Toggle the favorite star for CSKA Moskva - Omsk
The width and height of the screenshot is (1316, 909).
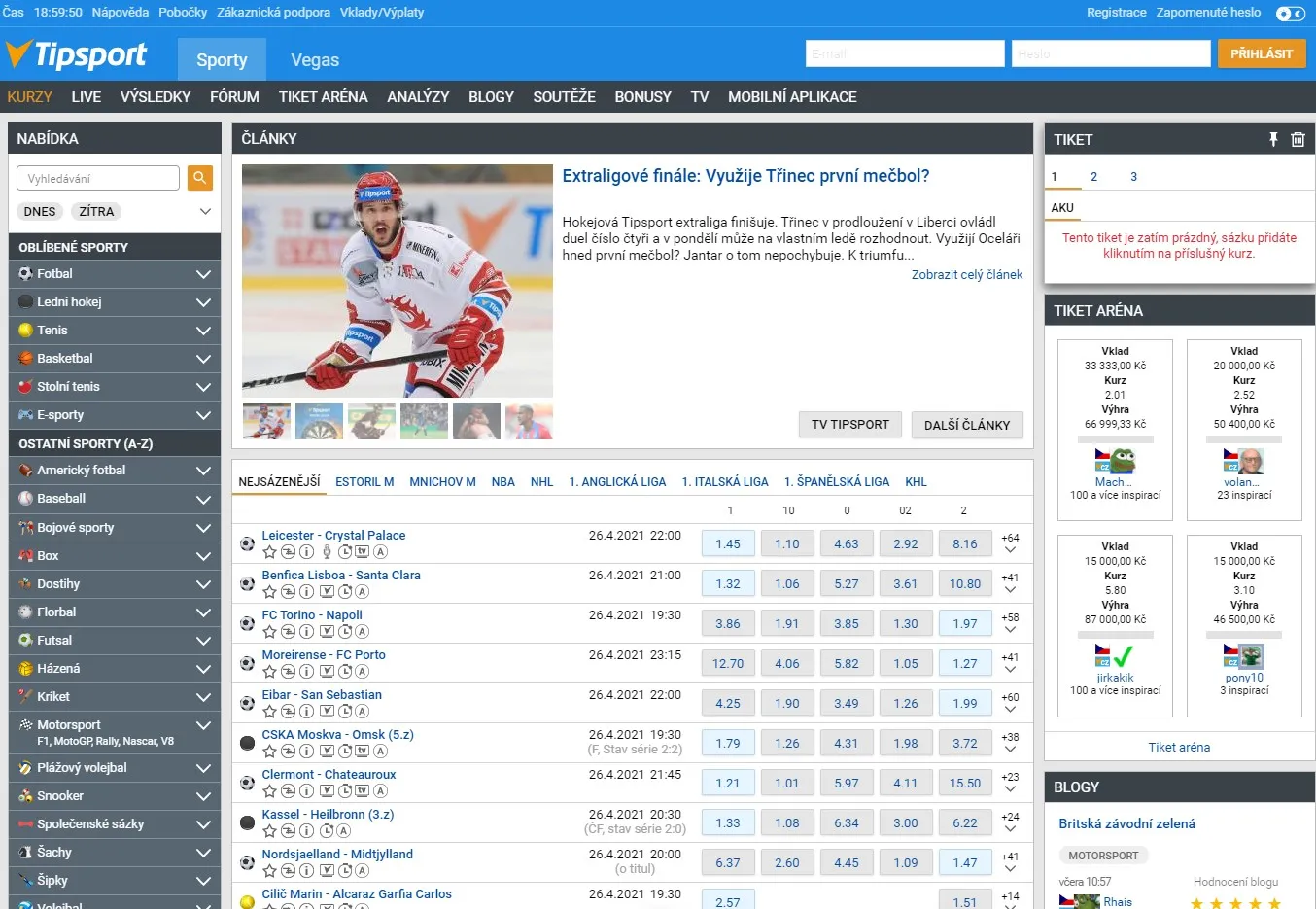tap(269, 752)
